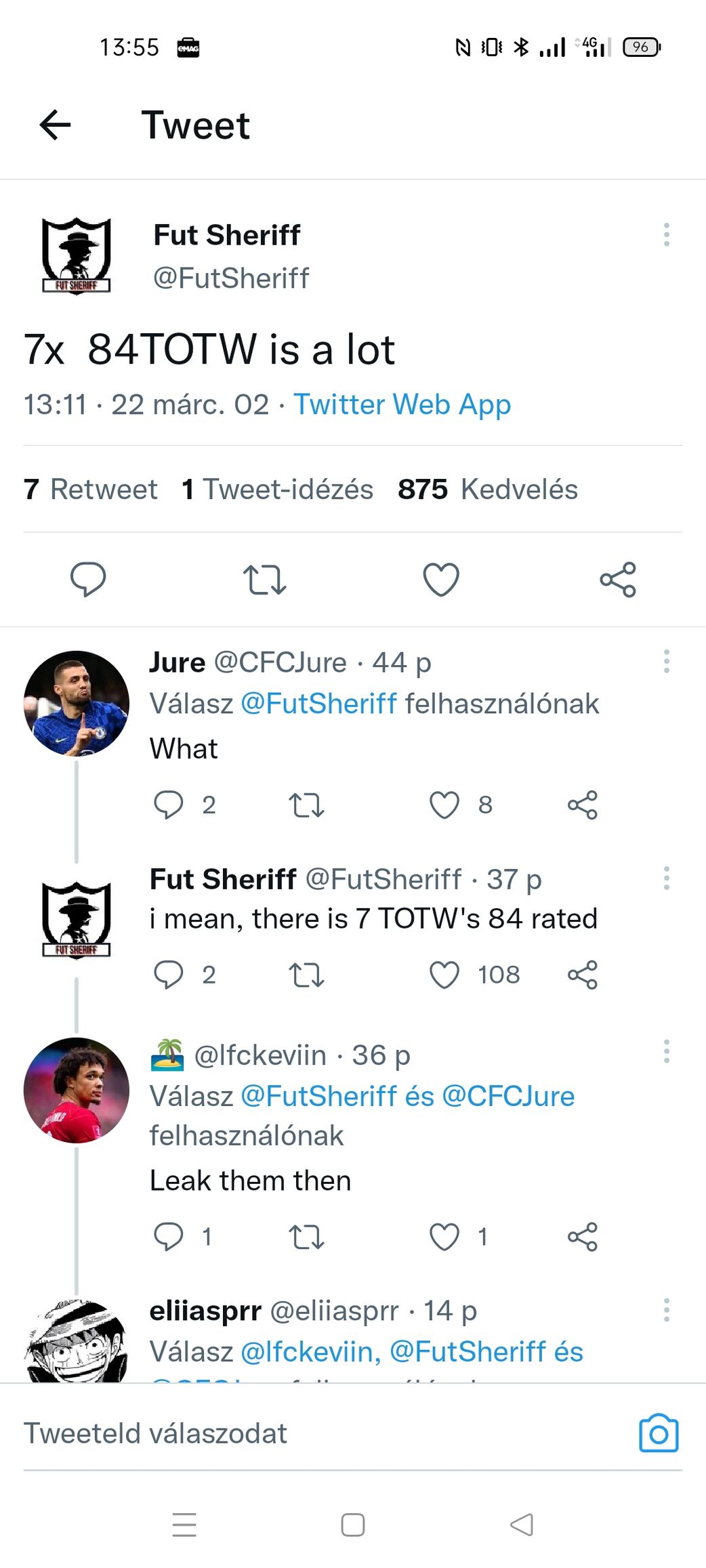Like the "Leak them then" reply
The image size is (706, 1568).
444,1237
